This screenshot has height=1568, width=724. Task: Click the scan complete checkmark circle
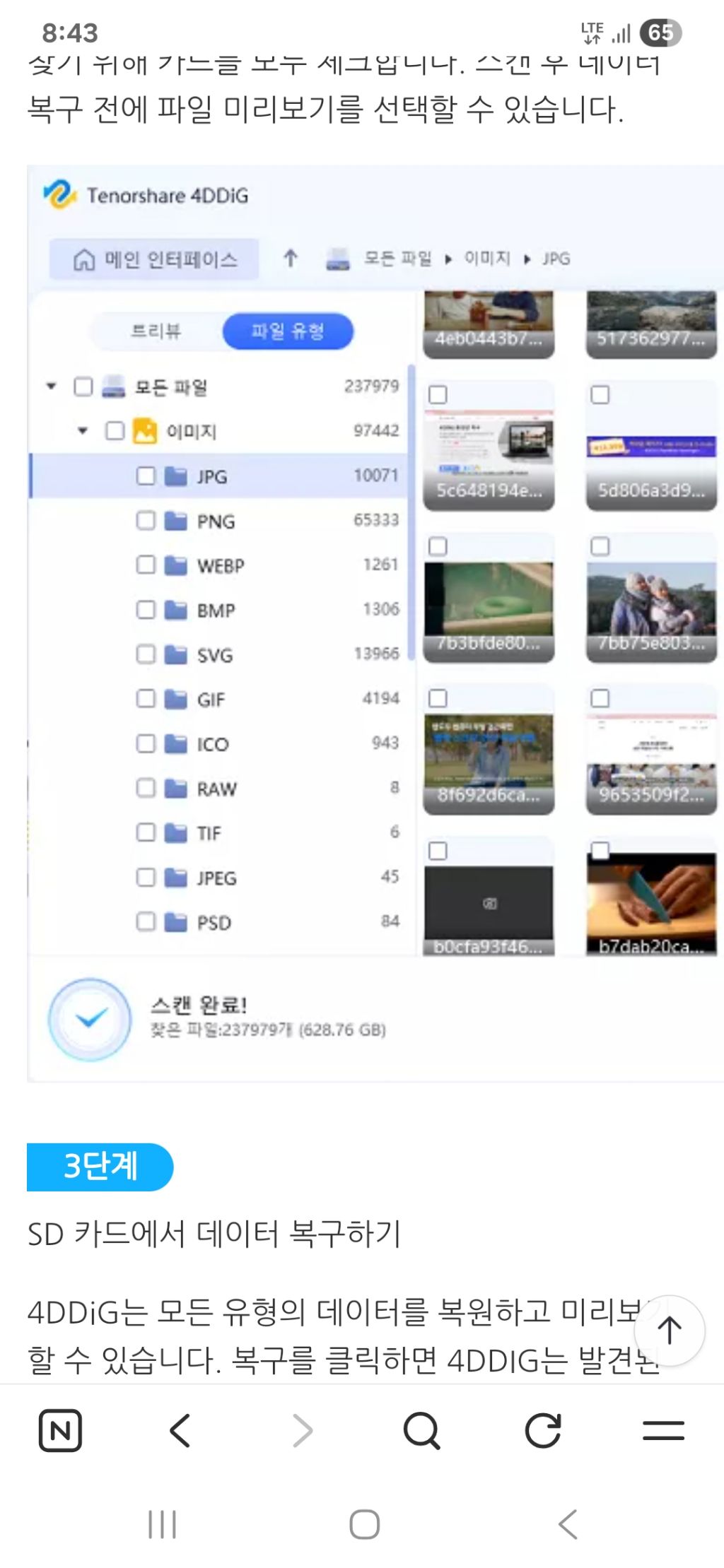click(x=90, y=1019)
